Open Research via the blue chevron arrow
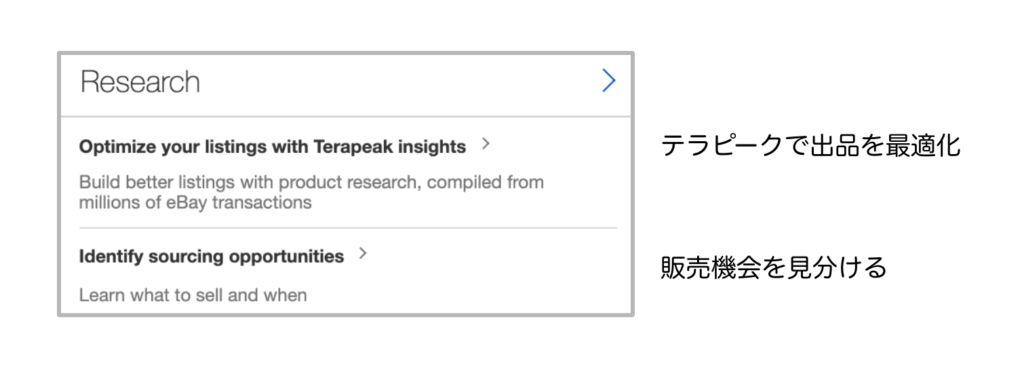 tap(609, 81)
